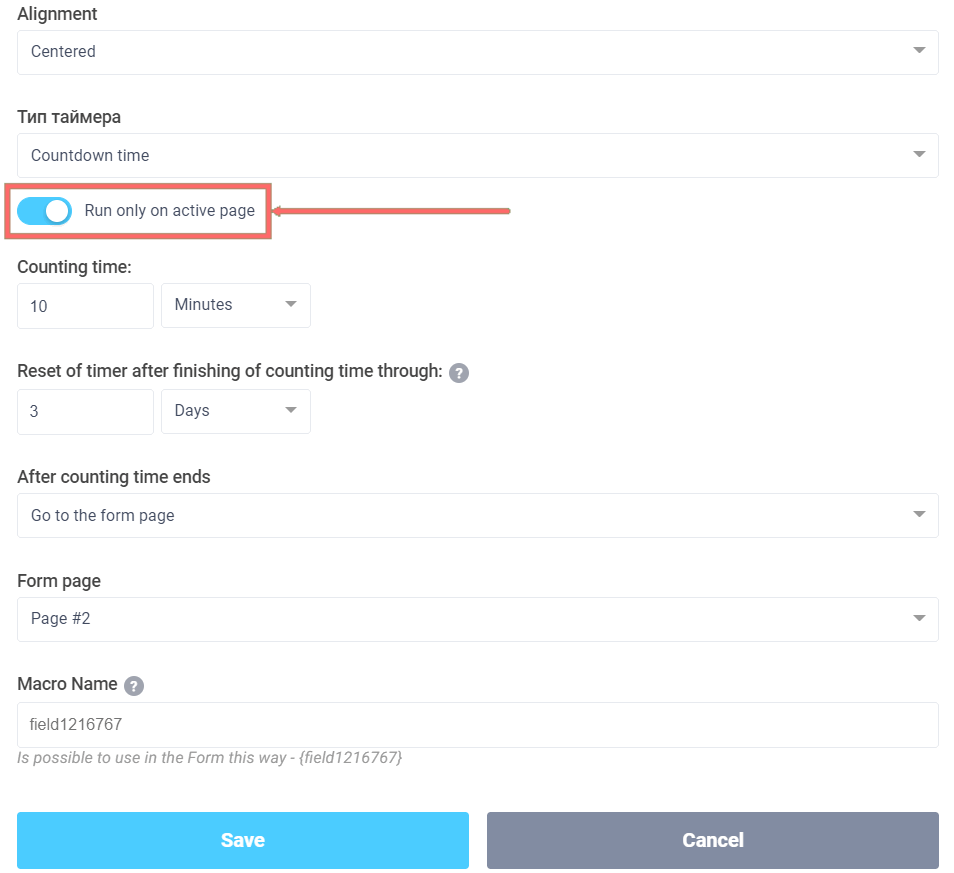954x873 pixels.
Task: Select the "Countdown time" timer type value
Action: pyautogui.click(x=90, y=155)
